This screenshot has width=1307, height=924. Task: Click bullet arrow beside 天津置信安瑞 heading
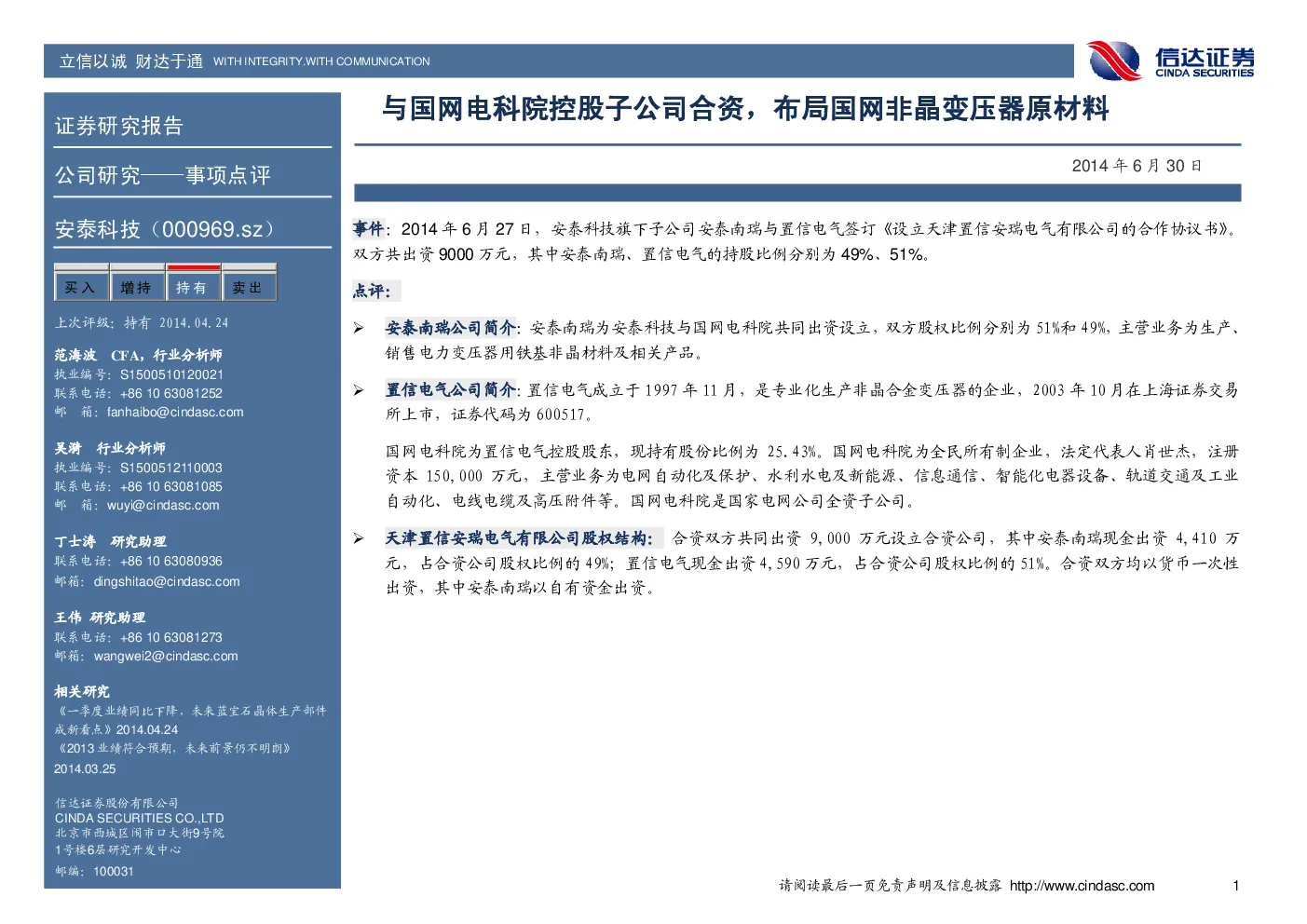tap(359, 538)
